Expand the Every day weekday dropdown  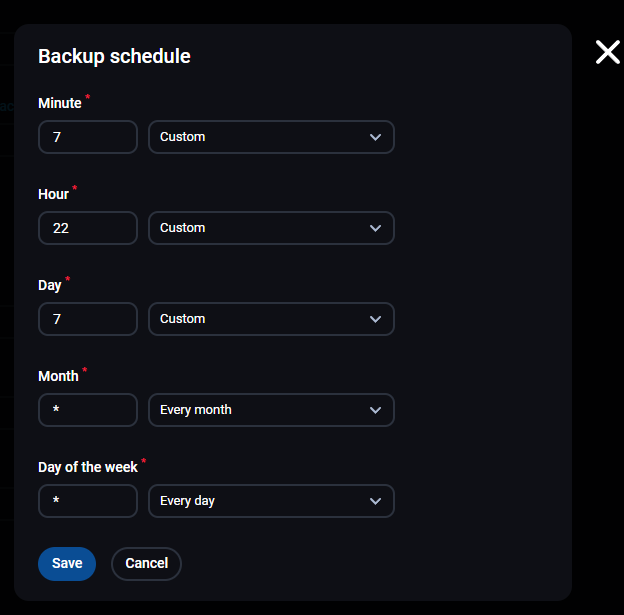click(260, 501)
